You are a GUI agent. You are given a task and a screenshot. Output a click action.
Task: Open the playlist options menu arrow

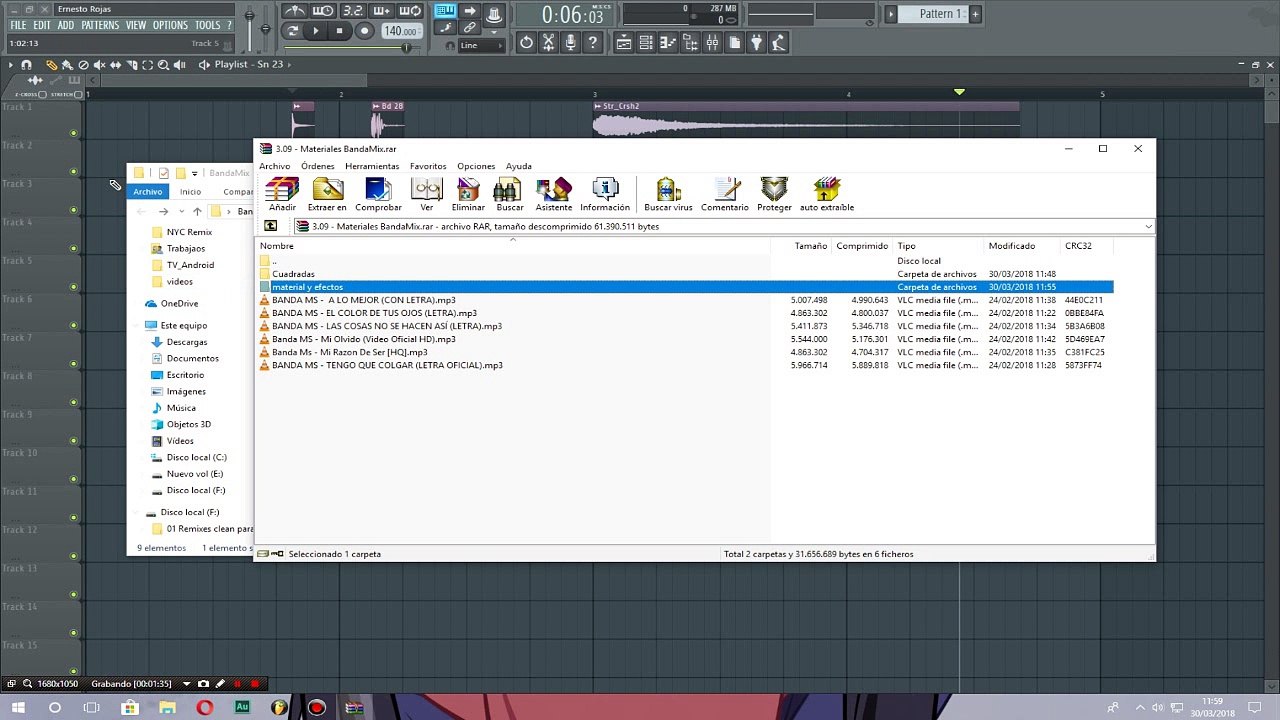[x=11, y=64]
